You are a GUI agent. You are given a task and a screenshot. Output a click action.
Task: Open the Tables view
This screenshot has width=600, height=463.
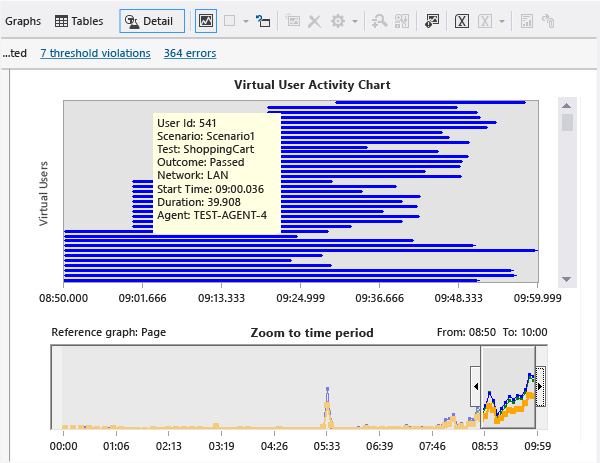78,21
